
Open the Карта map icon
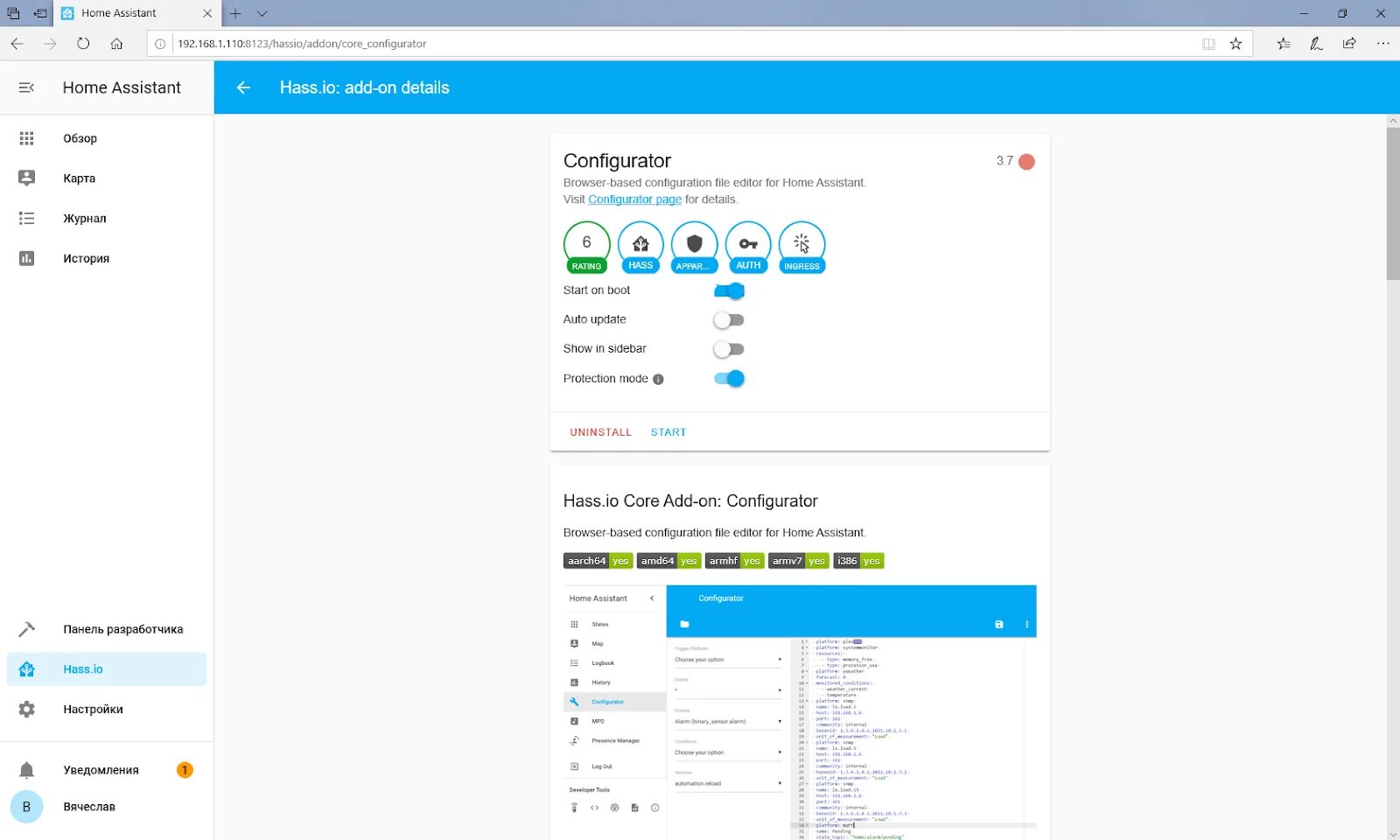[x=26, y=178]
